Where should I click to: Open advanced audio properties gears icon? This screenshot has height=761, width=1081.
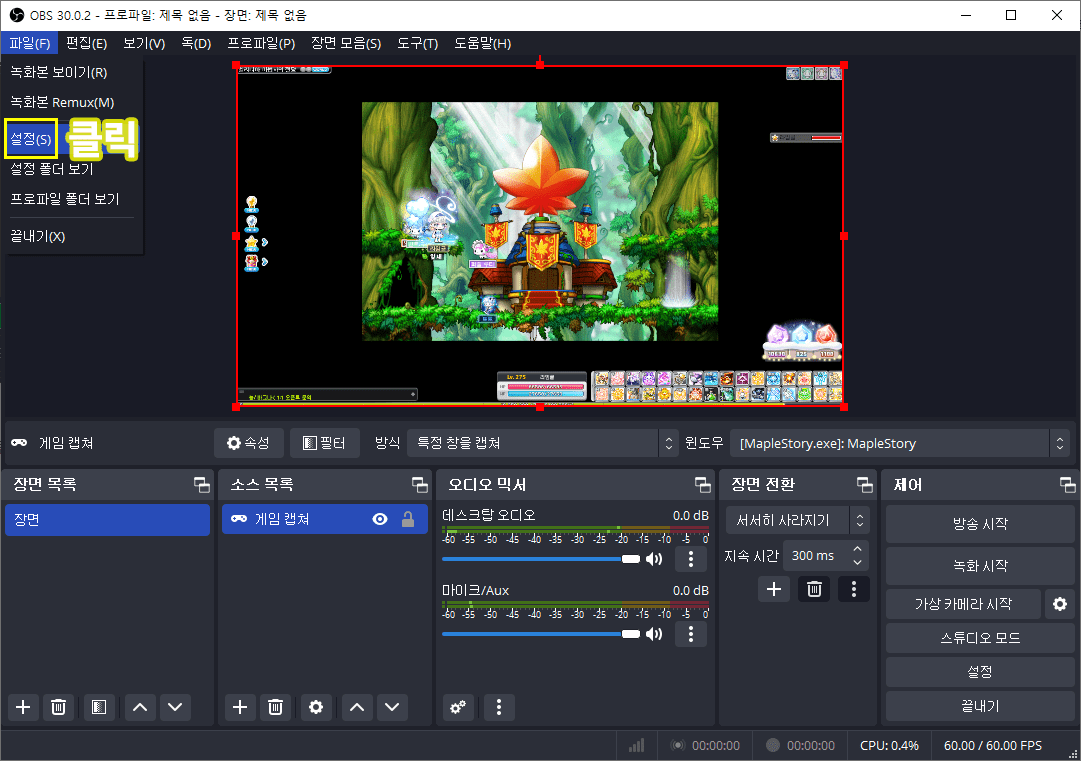pyautogui.click(x=458, y=707)
